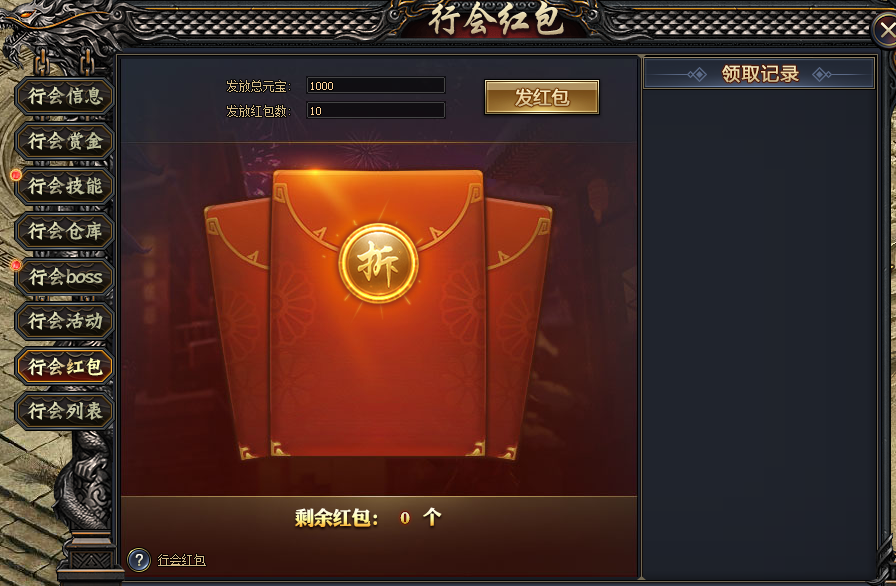Click the red notification dot on 行会boss

tap(16, 265)
